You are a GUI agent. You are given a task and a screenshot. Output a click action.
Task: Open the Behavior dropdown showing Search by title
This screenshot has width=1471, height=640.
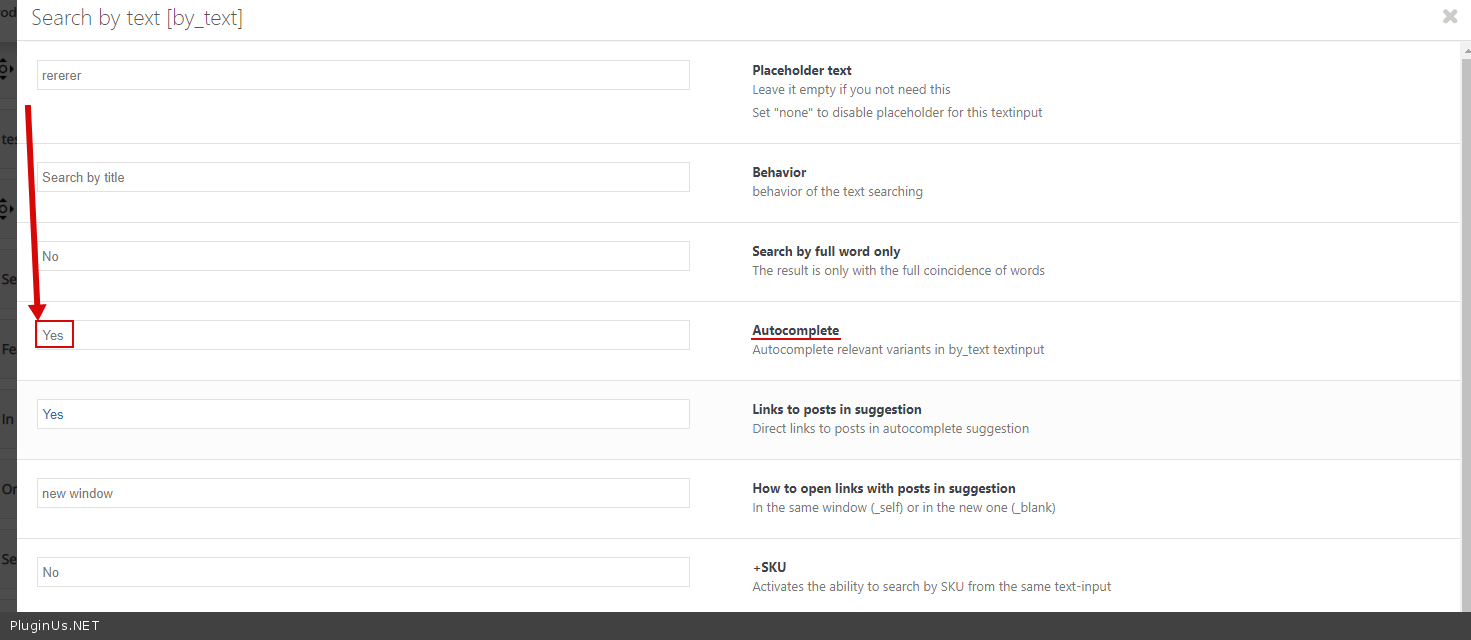pos(363,177)
